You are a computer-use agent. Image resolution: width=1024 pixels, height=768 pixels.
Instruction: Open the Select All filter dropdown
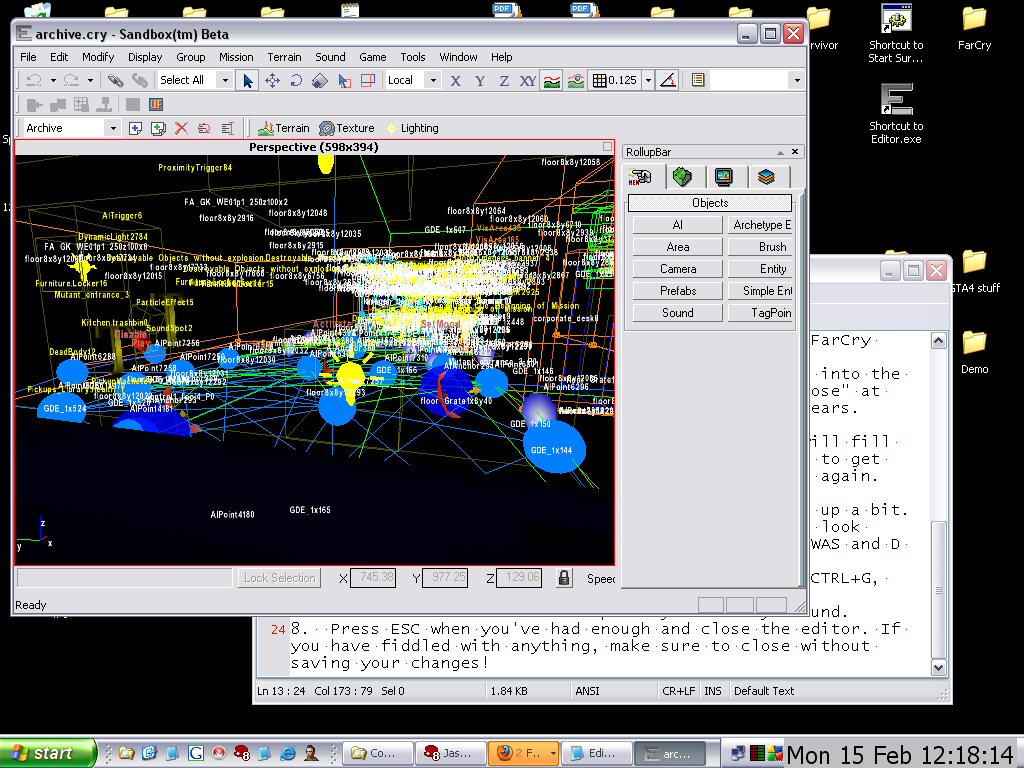(225, 80)
